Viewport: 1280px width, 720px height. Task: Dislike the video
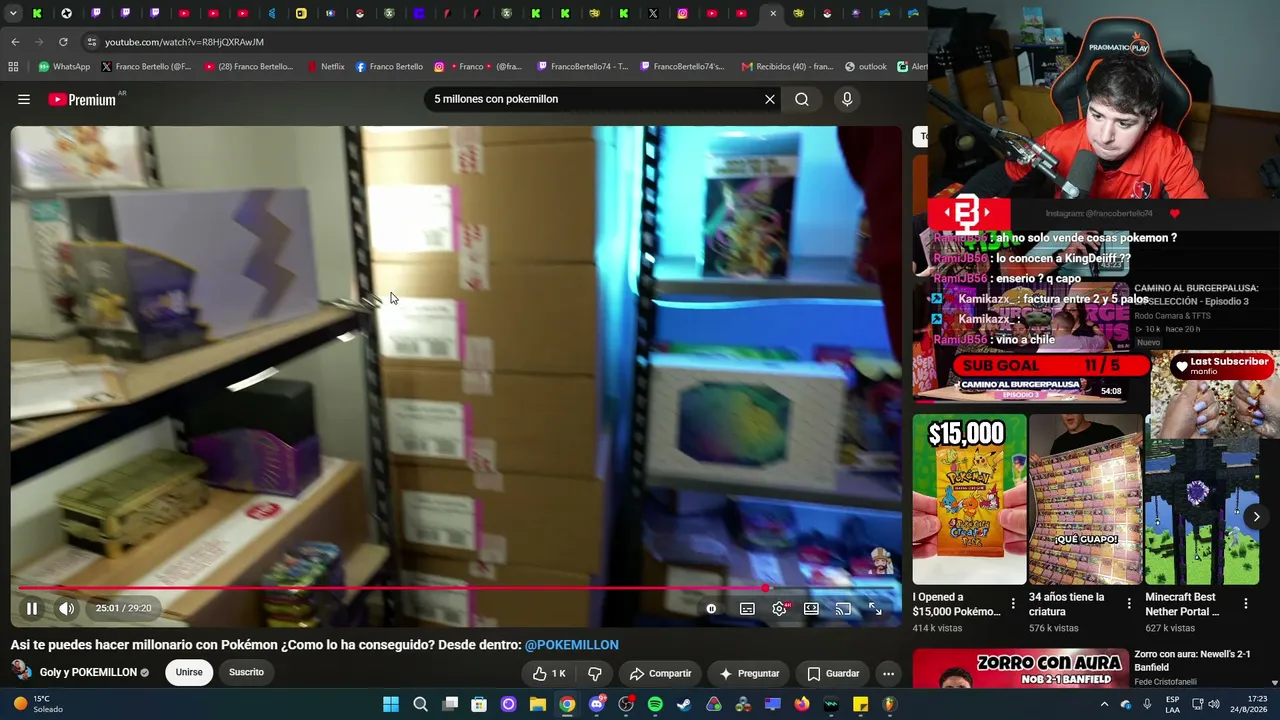[594, 673]
